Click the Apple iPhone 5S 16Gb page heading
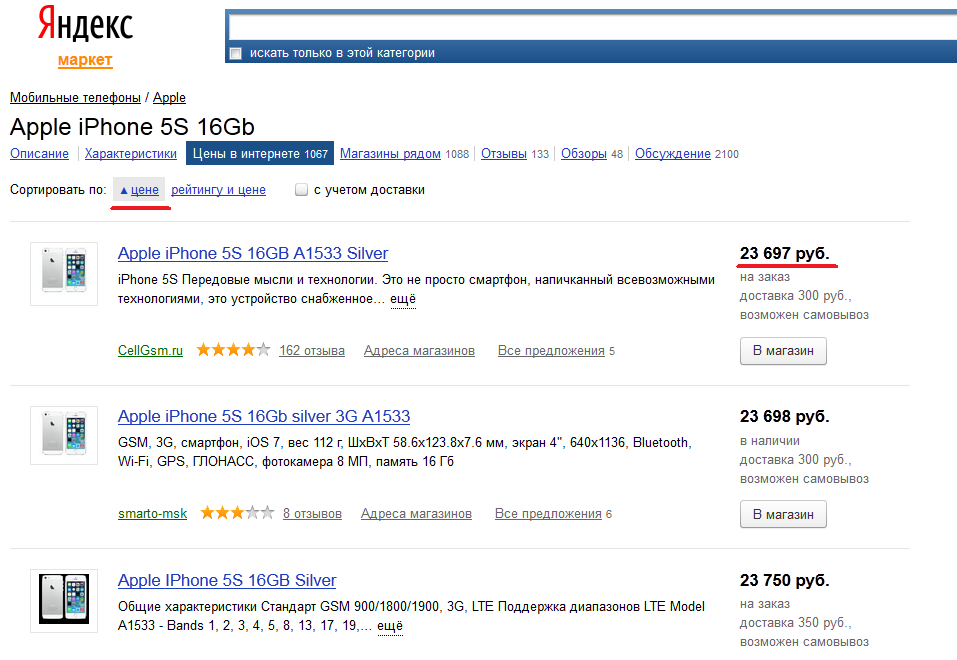 (132, 127)
